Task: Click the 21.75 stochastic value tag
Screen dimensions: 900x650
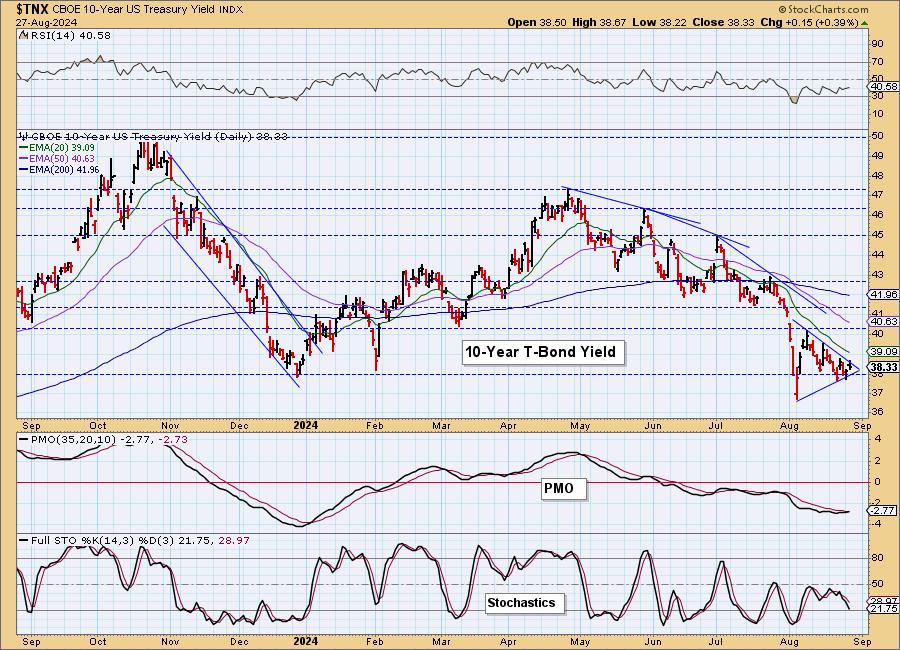Action: tap(884, 608)
